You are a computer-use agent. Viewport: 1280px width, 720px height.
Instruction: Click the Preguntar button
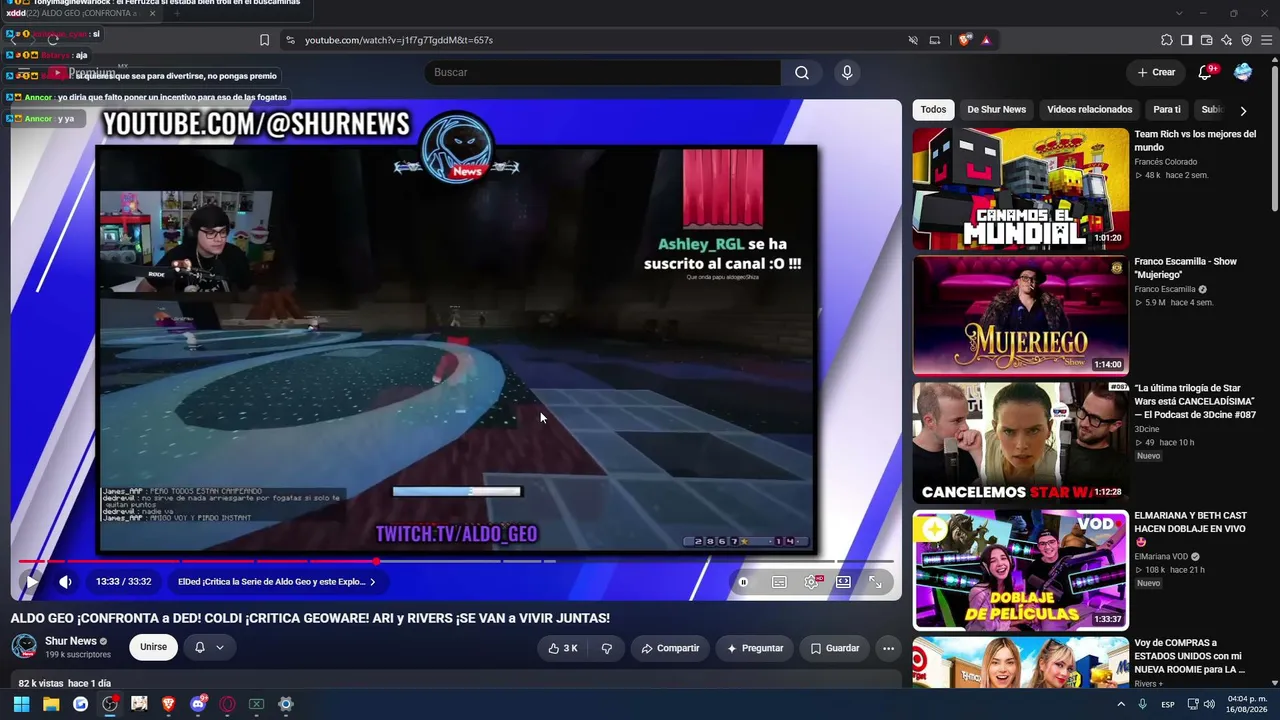coord(755,648)
